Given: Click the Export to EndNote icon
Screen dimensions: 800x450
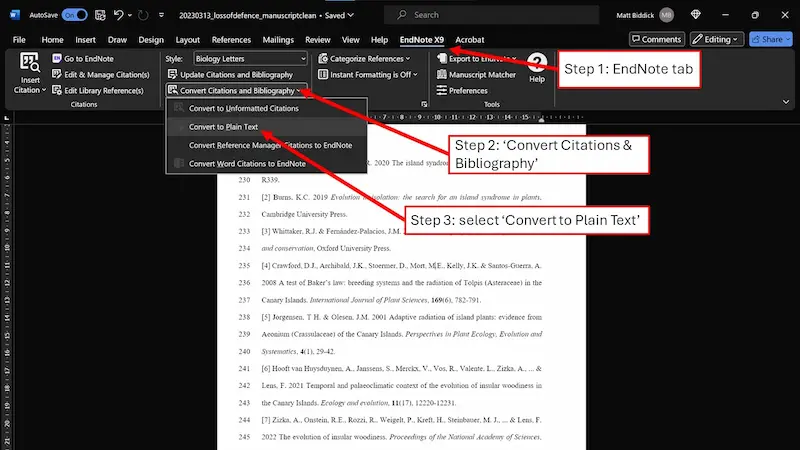Looking at the screenshot, I should [442, 59].
